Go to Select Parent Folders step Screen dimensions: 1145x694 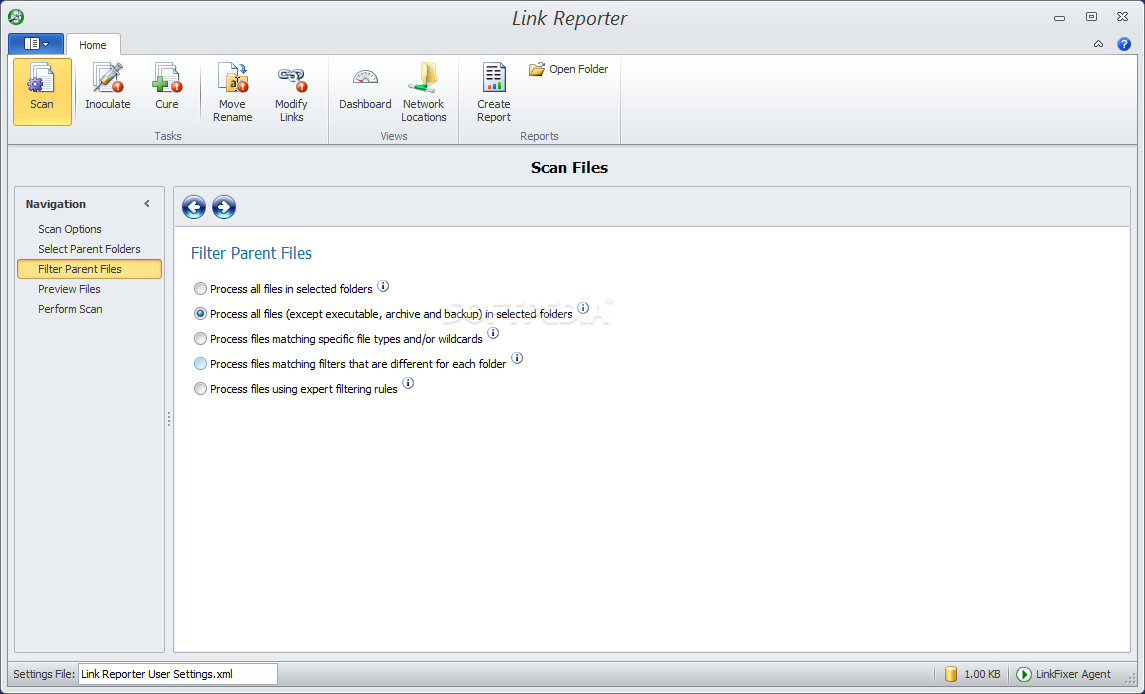(x=89, y=249)
